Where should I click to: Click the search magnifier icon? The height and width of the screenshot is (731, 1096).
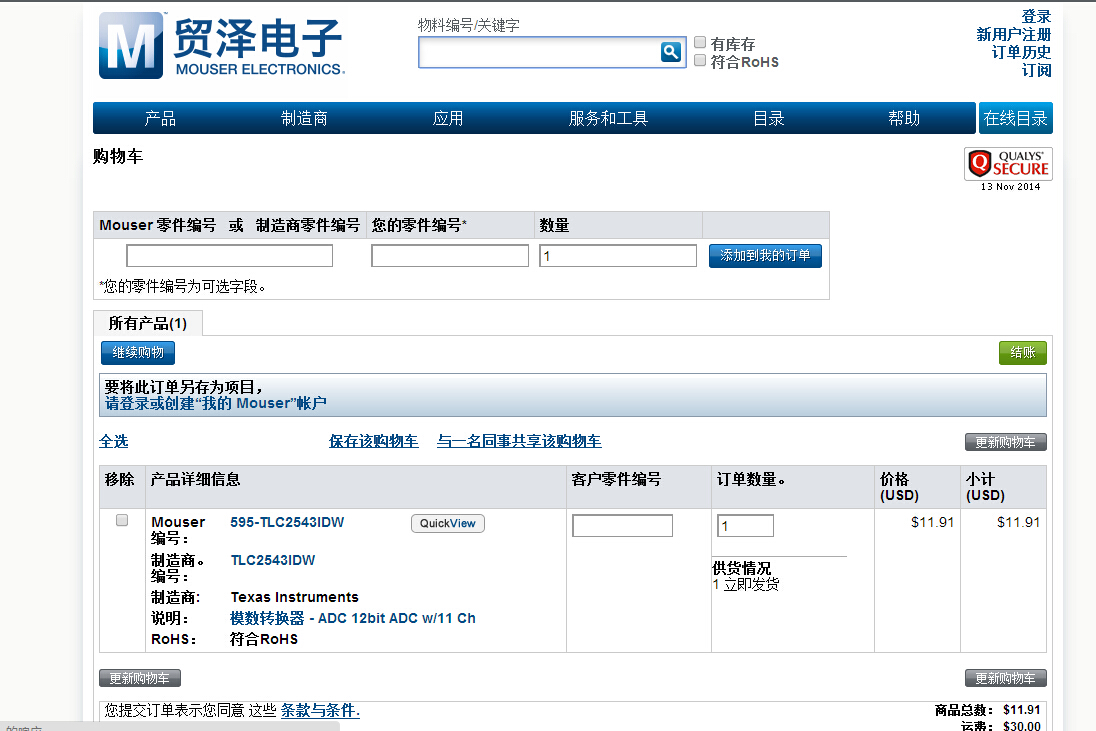point(670,52)
